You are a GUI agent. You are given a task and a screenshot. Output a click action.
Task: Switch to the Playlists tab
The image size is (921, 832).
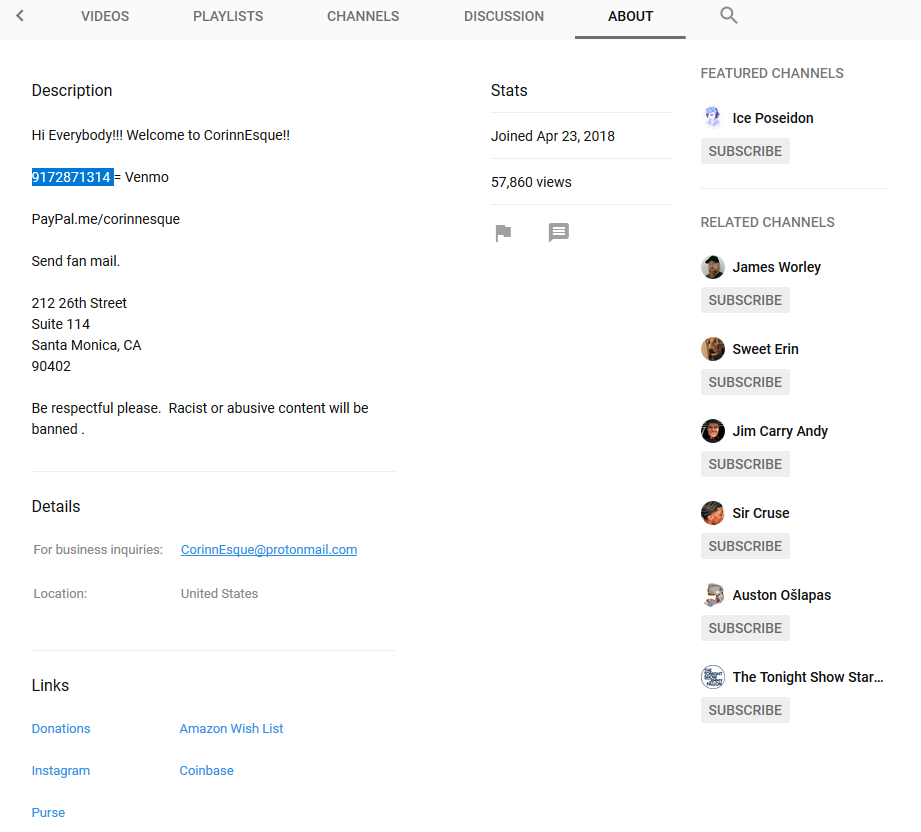point(228,16)
